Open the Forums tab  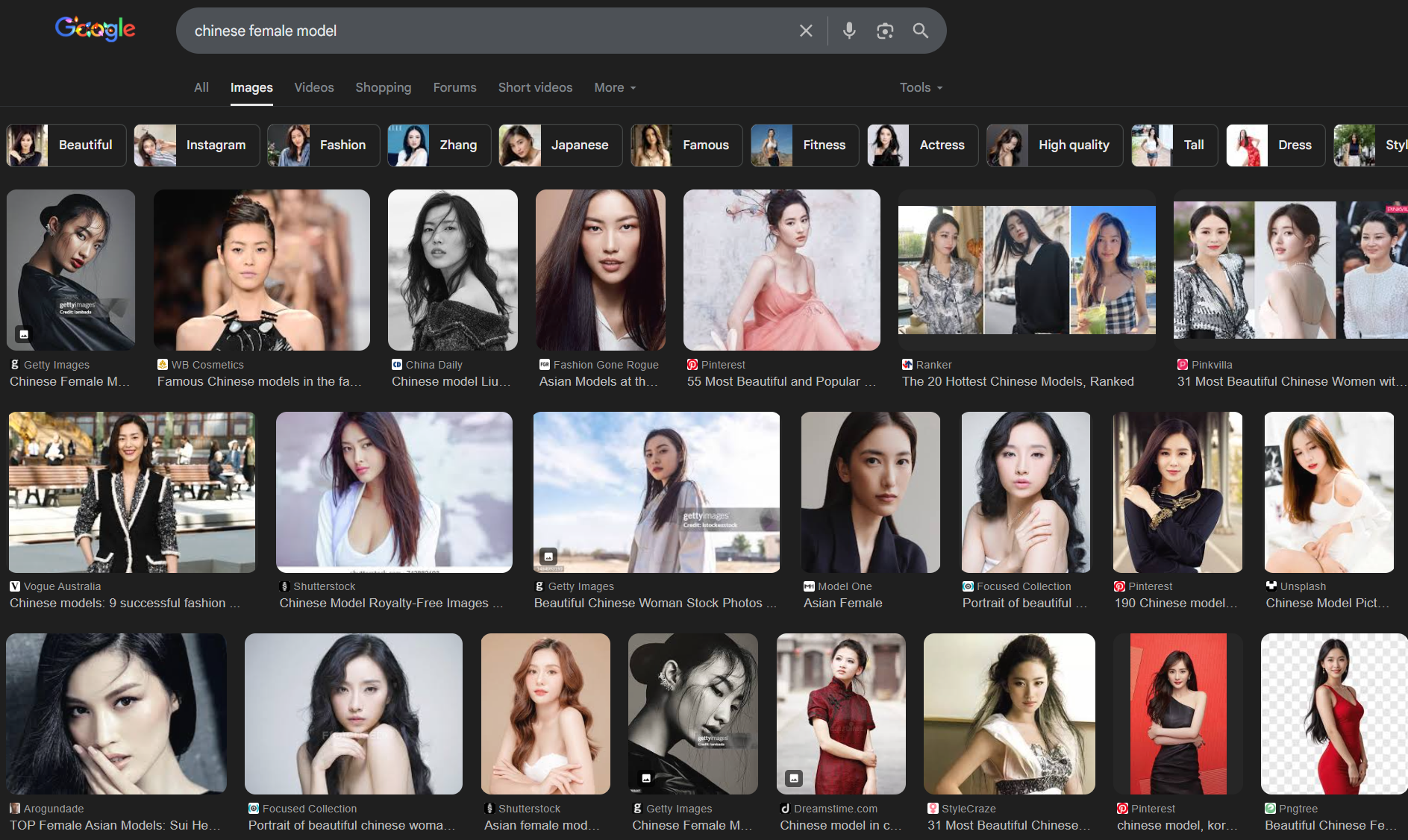click(455, 87)
